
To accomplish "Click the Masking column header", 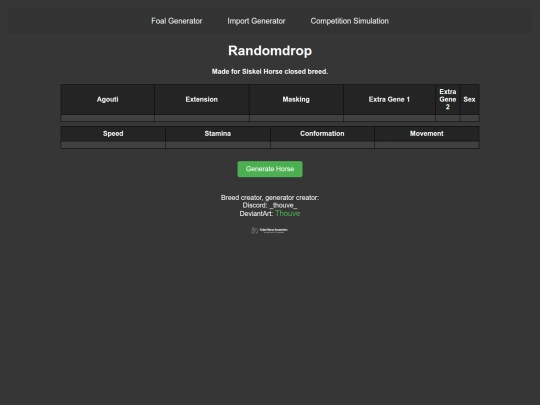I will pyautogui.click(x=296, y=100).
